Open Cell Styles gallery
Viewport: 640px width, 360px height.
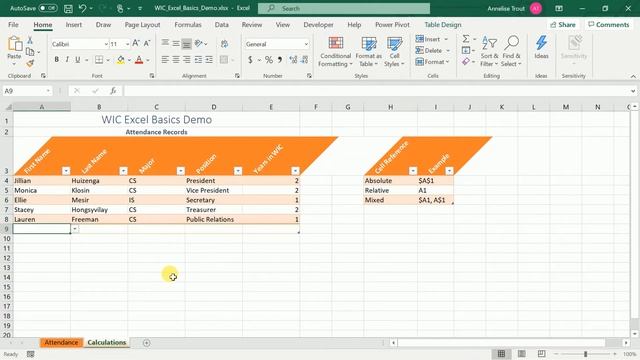[394, 52]
